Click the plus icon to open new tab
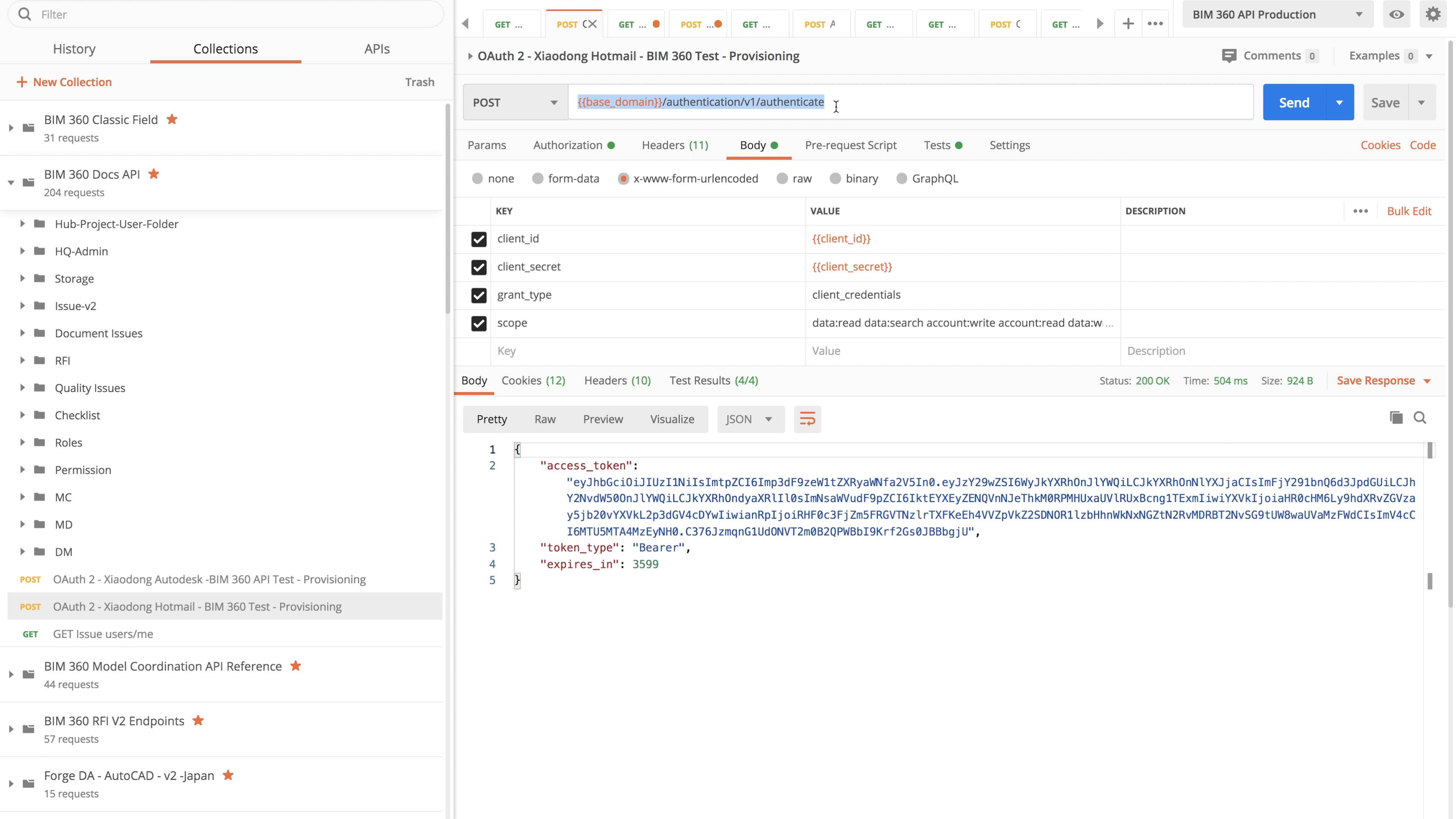The height and width of the screenshot is (819, 1456). click(x=1128, y=24)
